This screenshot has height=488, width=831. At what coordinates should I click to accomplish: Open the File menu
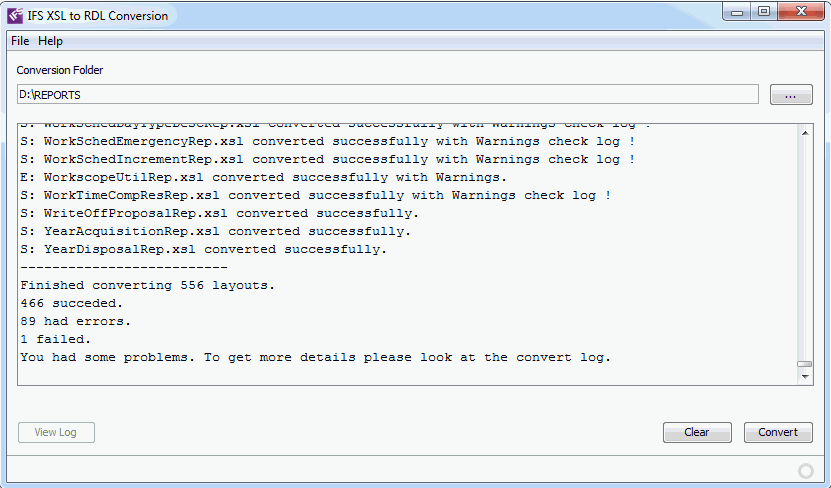[x=20, y=41]
